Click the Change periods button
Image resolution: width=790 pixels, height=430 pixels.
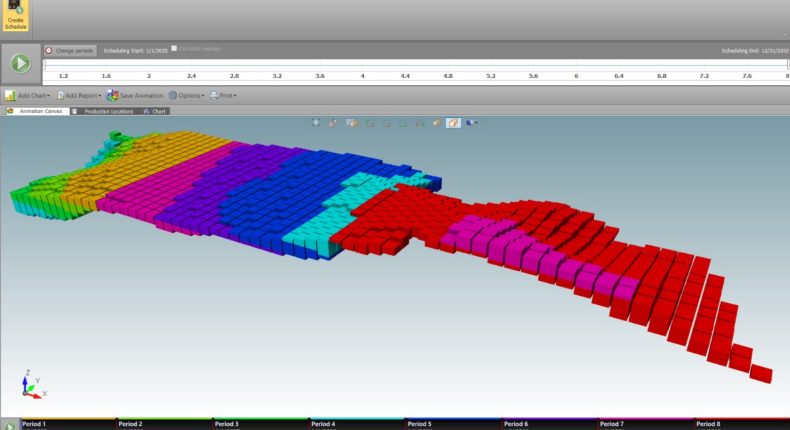tap(70, 50)
